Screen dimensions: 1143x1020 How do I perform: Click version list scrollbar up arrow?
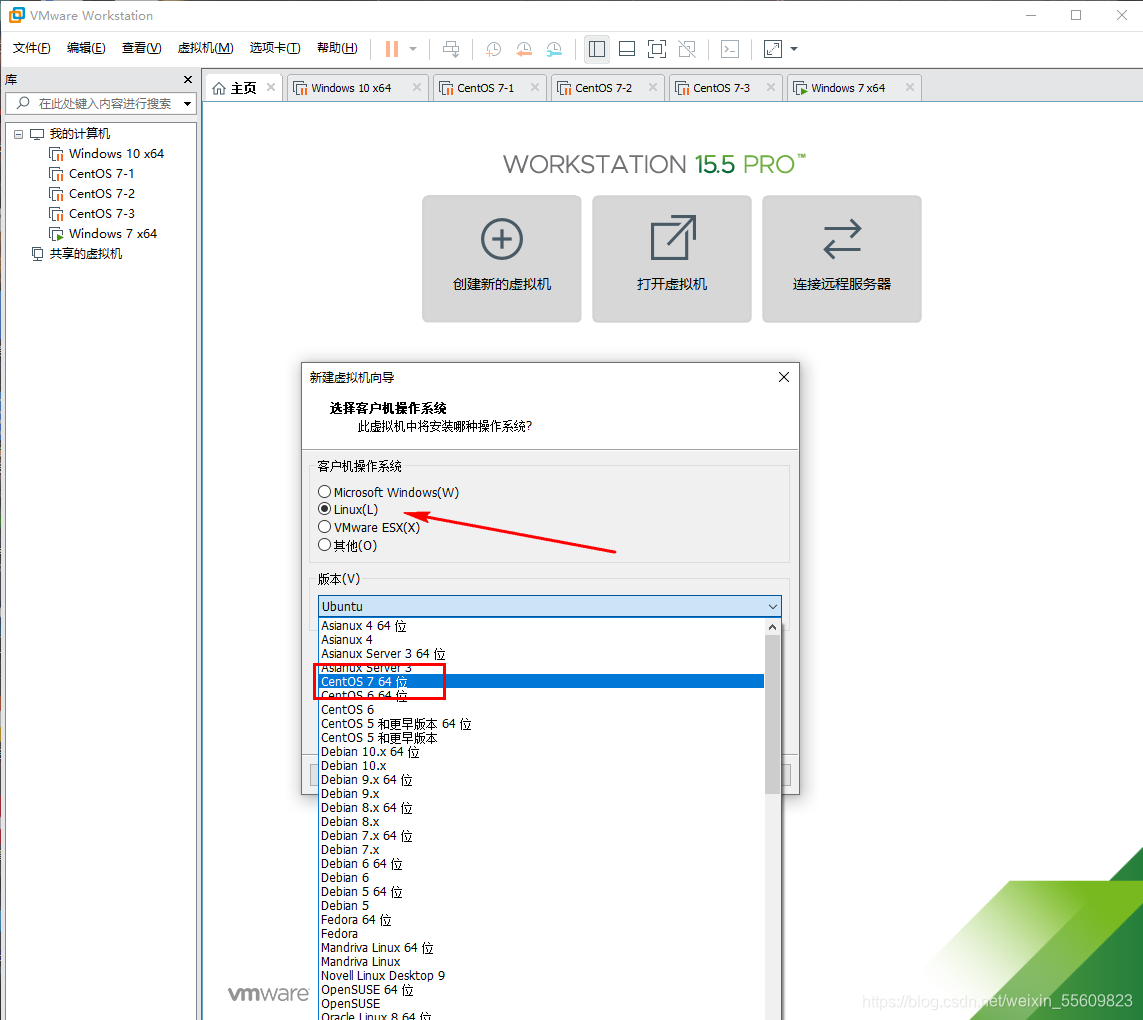pos(773,627)
